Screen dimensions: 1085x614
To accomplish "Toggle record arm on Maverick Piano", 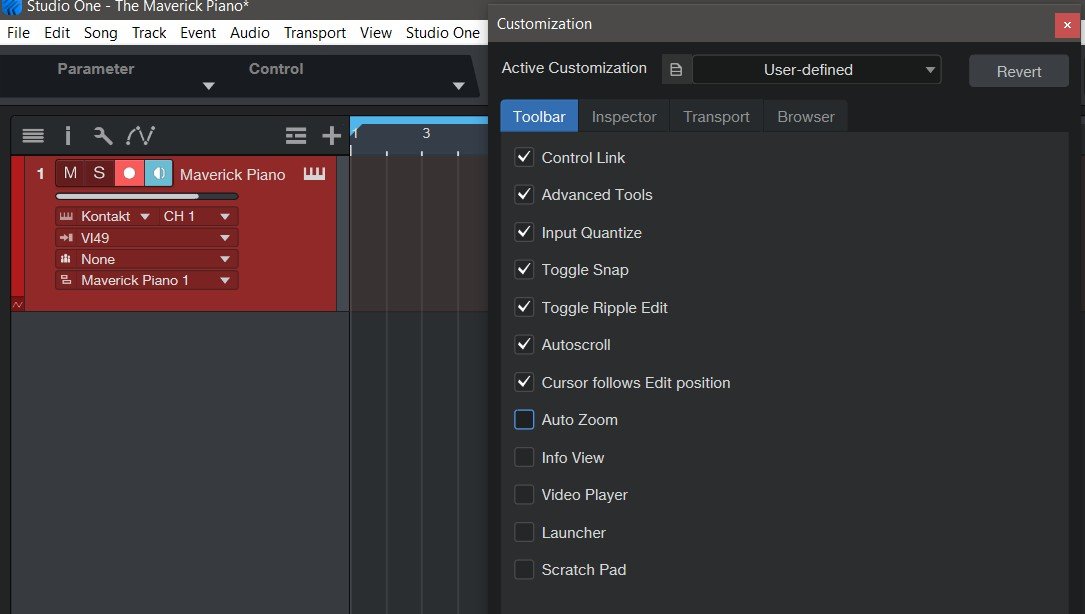I will click(x=129, y=173).
